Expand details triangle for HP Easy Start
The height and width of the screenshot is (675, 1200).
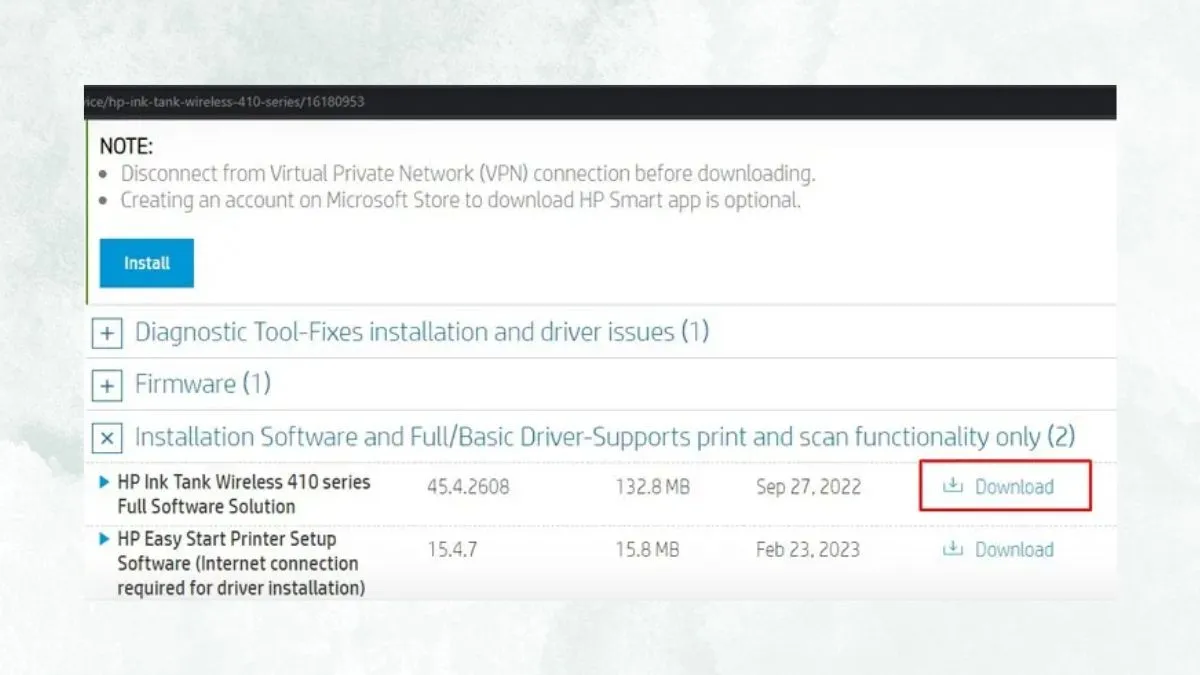(105, 539)
